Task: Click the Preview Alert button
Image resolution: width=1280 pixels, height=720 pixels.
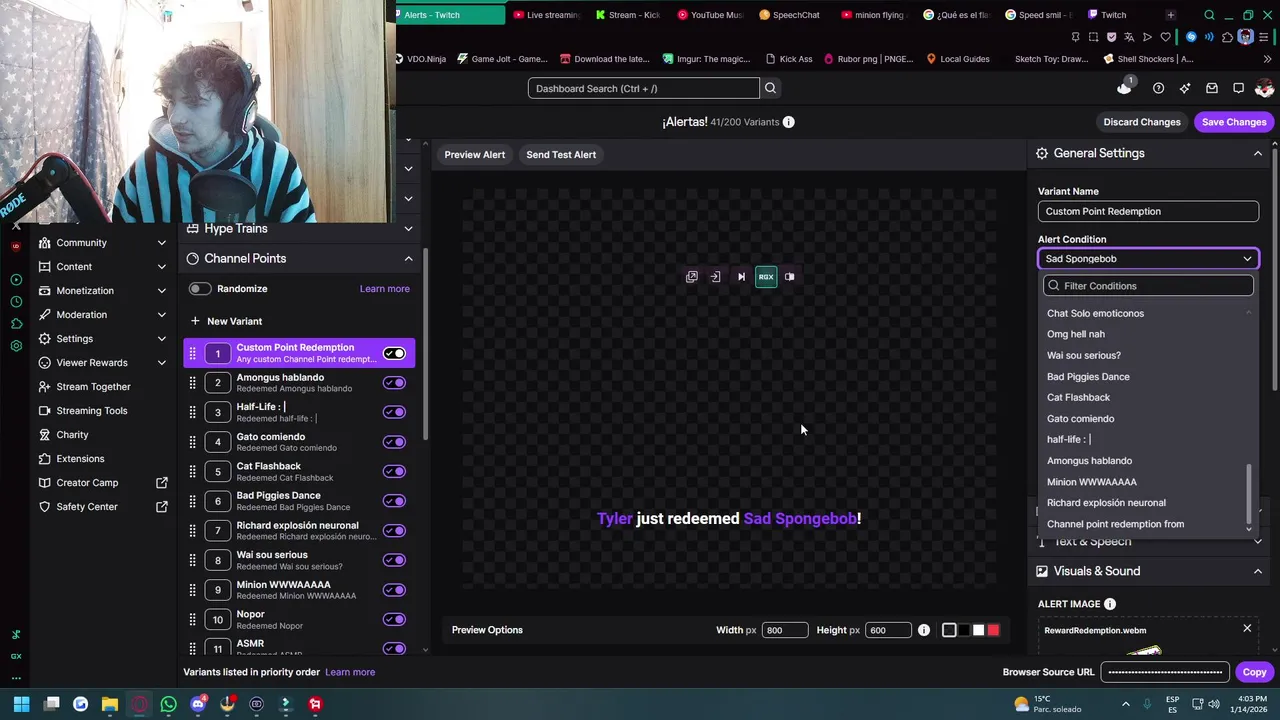Action: (475, 155)
